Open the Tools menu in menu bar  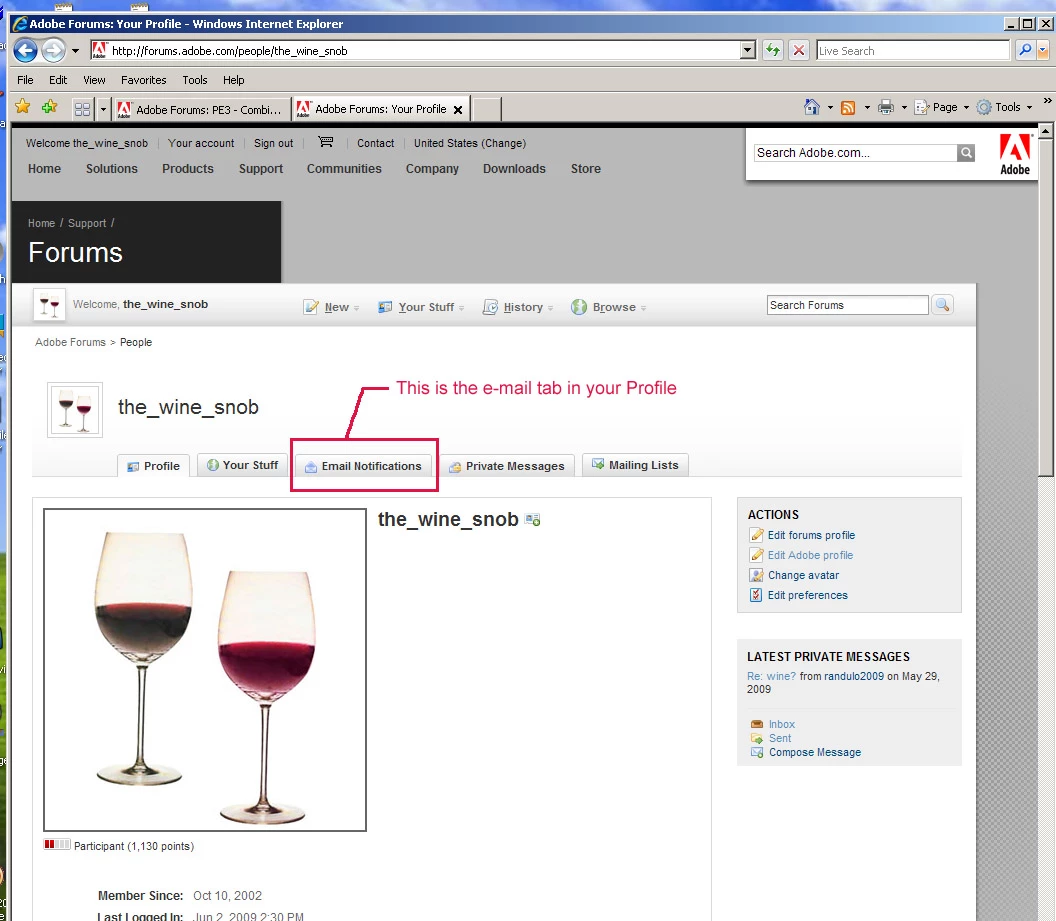coord(195,80)
